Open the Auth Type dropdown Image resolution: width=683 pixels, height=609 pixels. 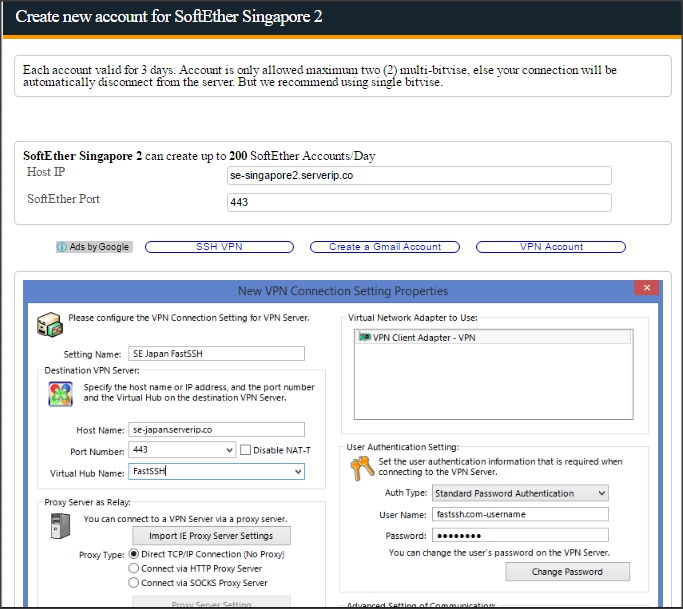602,494
